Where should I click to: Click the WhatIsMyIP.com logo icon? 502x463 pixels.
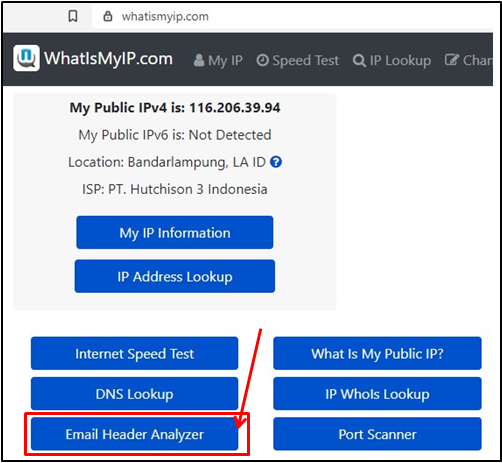(26, 58)
